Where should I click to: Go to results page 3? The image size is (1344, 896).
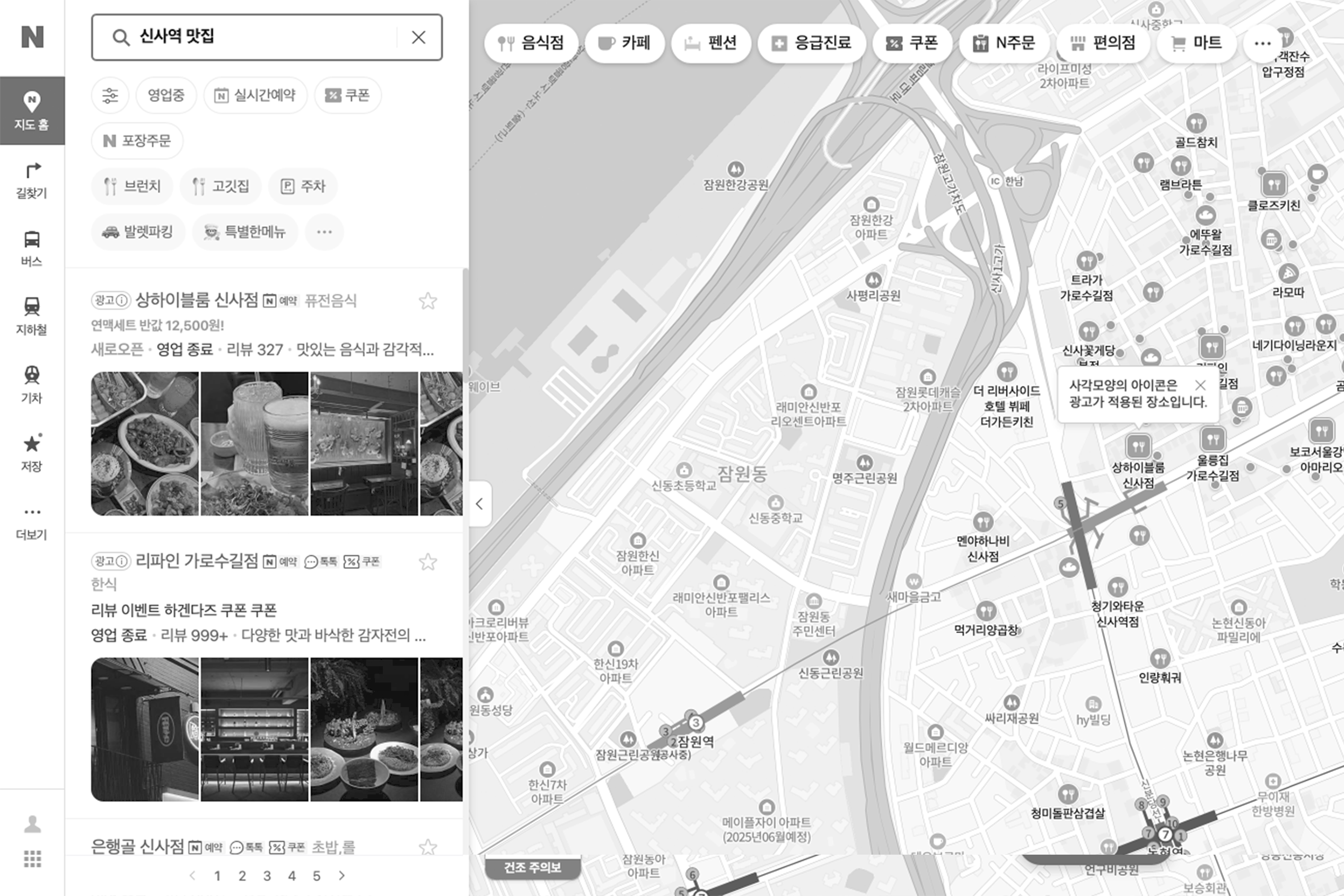pos(267,875)
